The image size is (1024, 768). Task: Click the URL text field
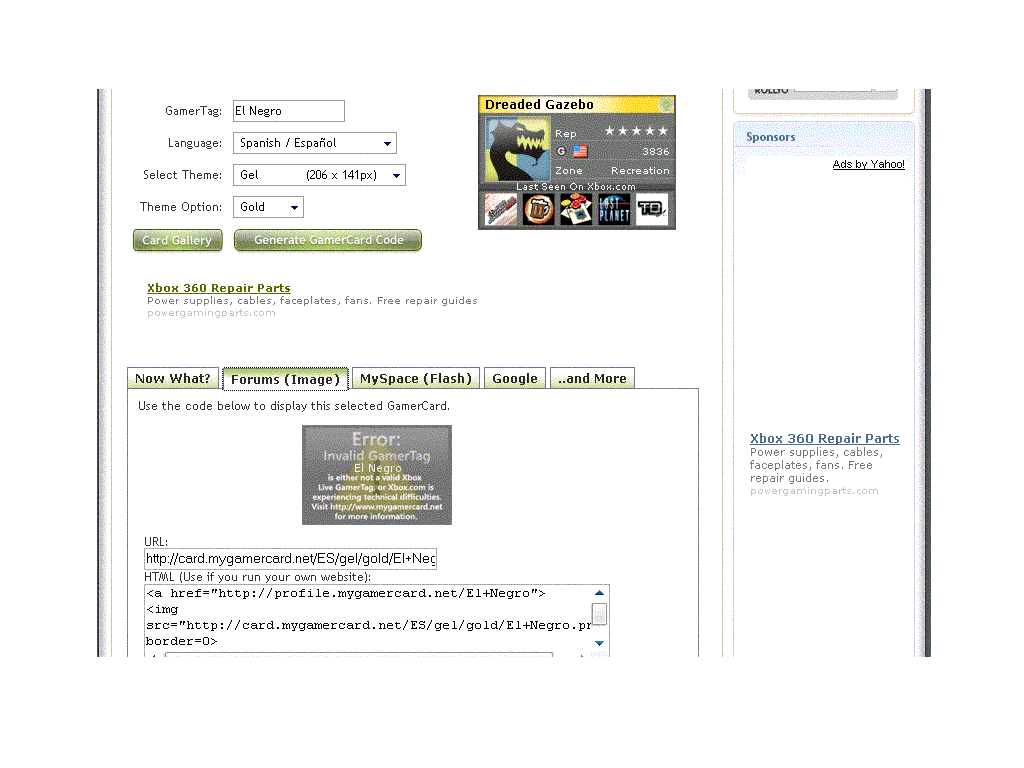pos(291,559)
